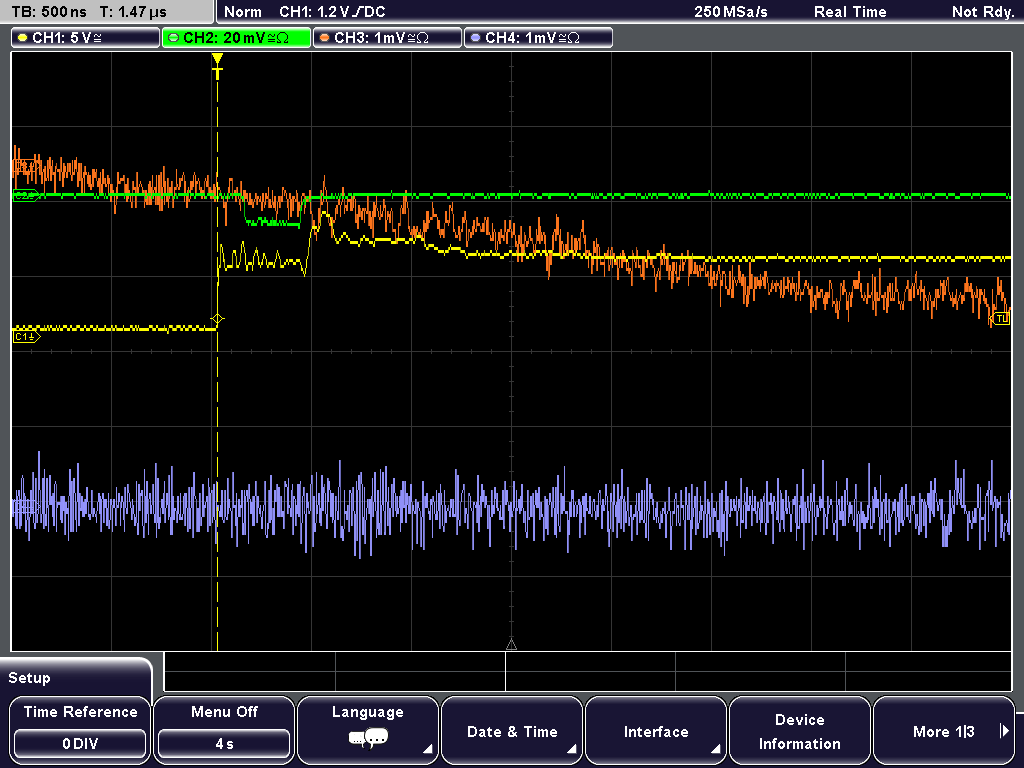Click the CH1: 1.2 V trigger source readout
The image size is (1024, 768).
tap(332, 12)
